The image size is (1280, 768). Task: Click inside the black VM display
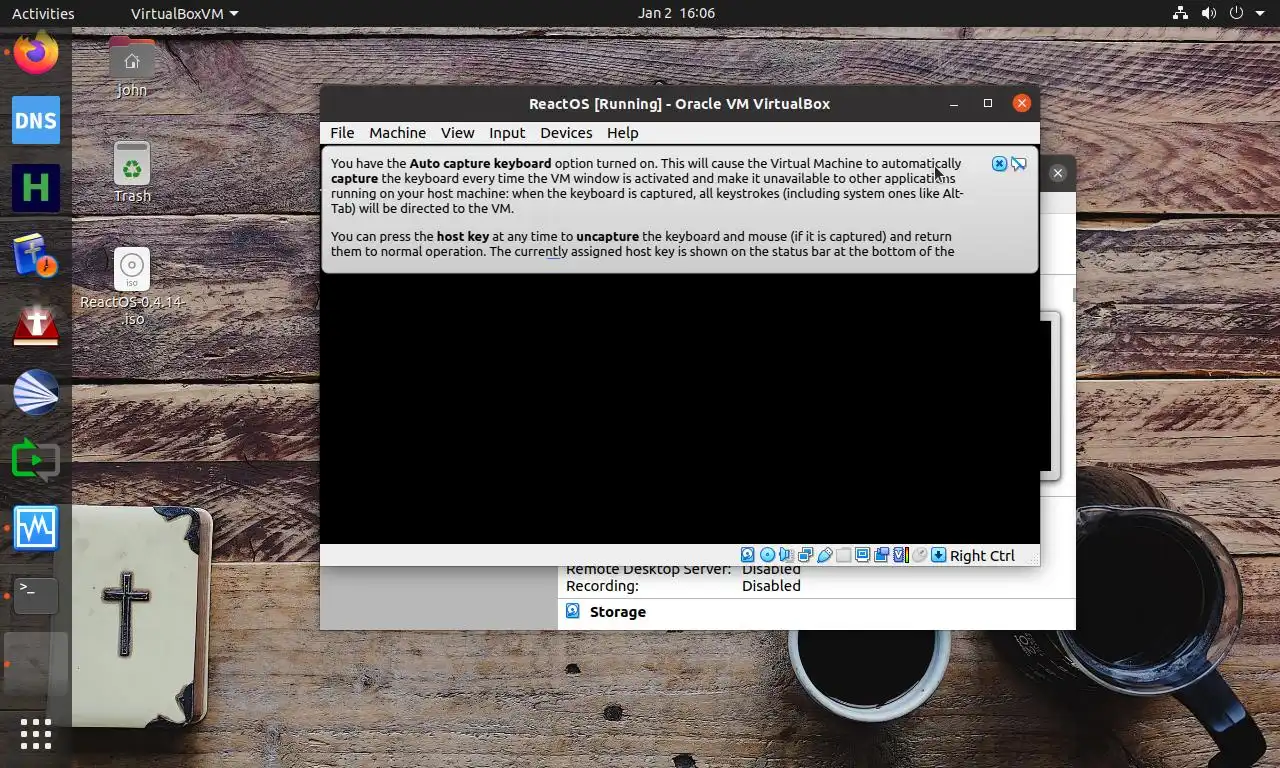coord(680,410)
